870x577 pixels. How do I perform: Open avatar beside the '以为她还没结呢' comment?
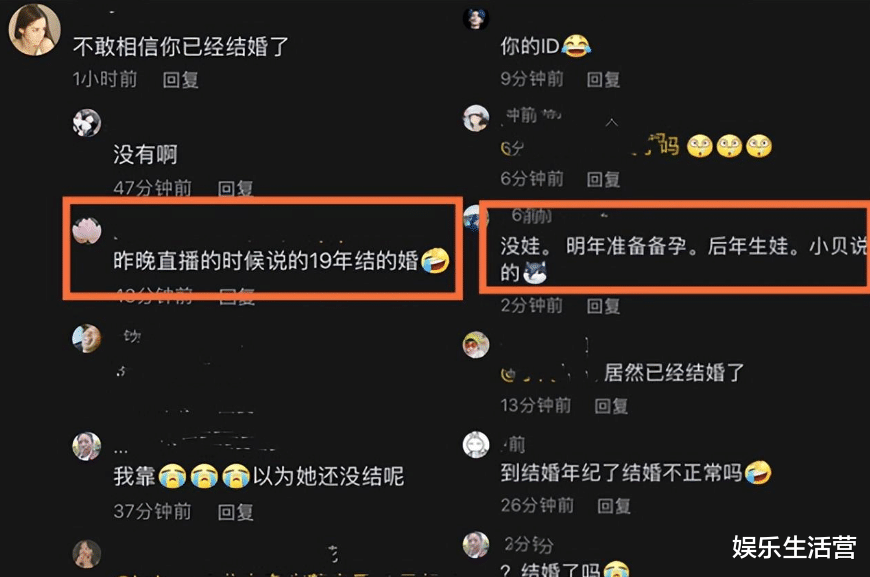[x=87, y=446]
